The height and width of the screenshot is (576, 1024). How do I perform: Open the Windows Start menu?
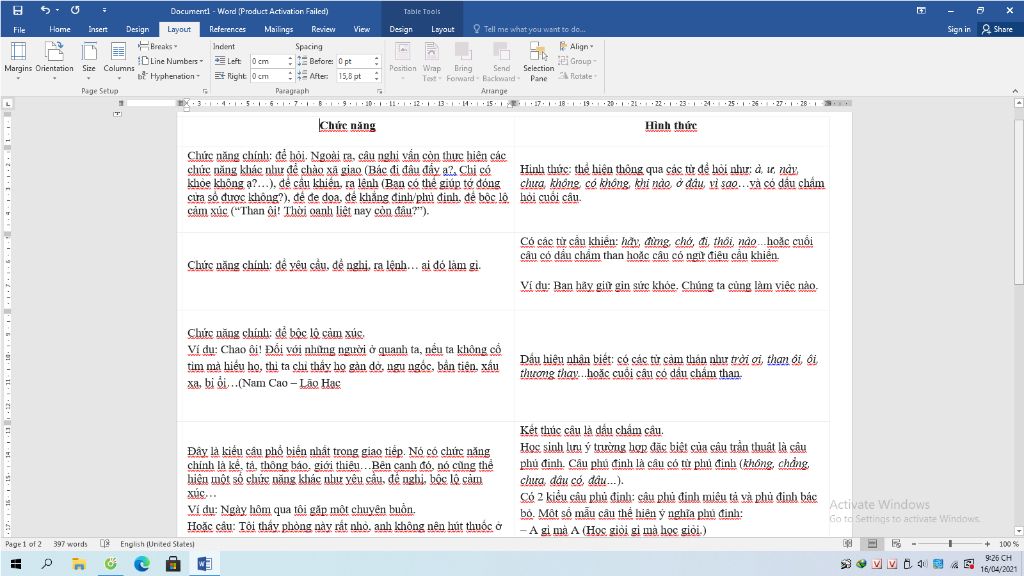pyautogui.click(x=16, y=564)
